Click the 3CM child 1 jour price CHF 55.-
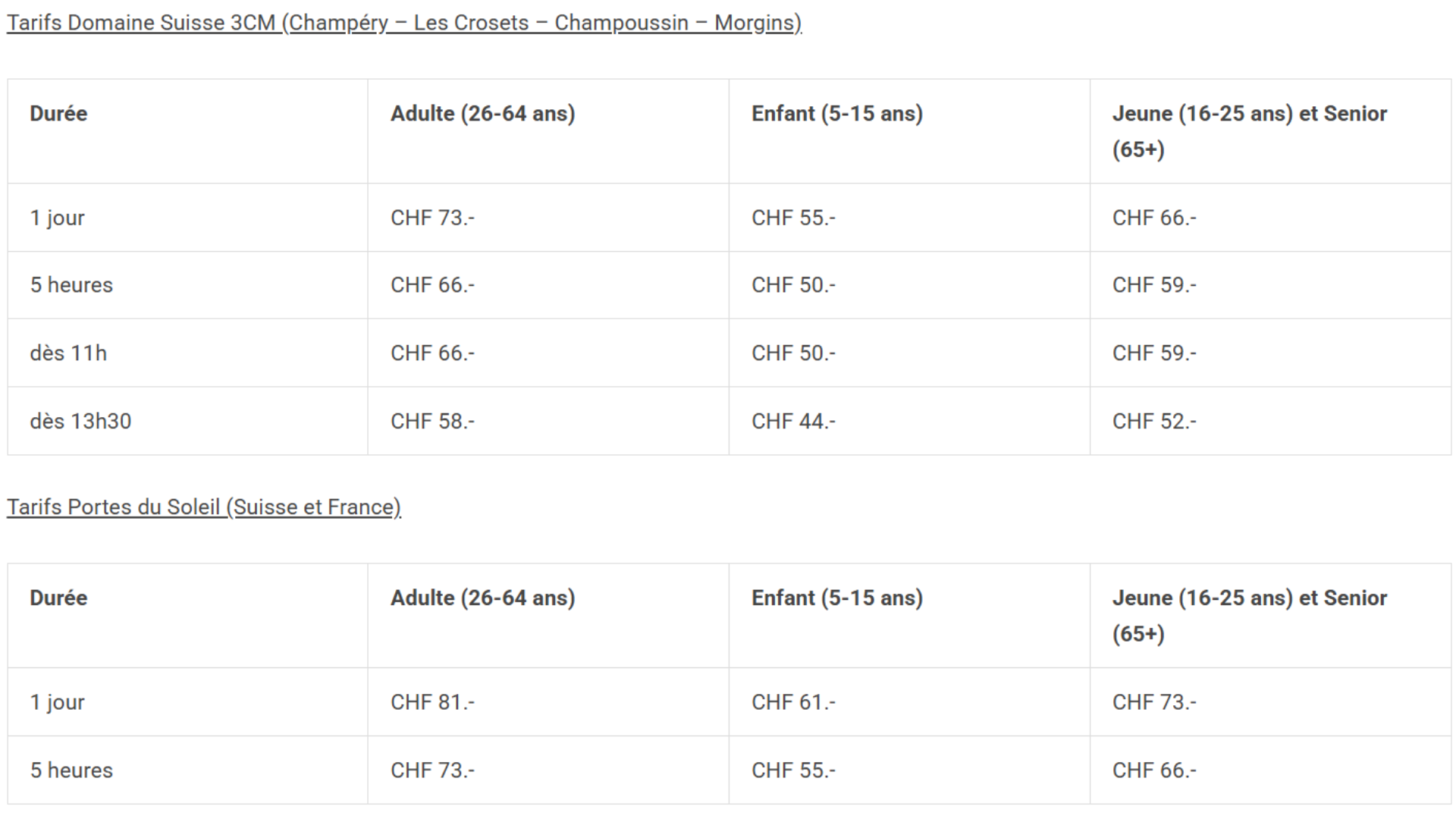The width and height of the screenshot is (1456, 819). 793,218
